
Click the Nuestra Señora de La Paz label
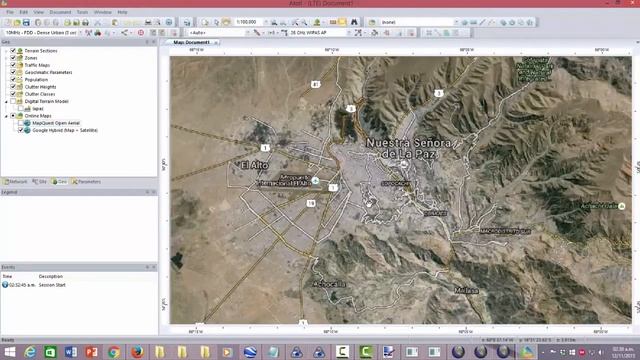409,148
